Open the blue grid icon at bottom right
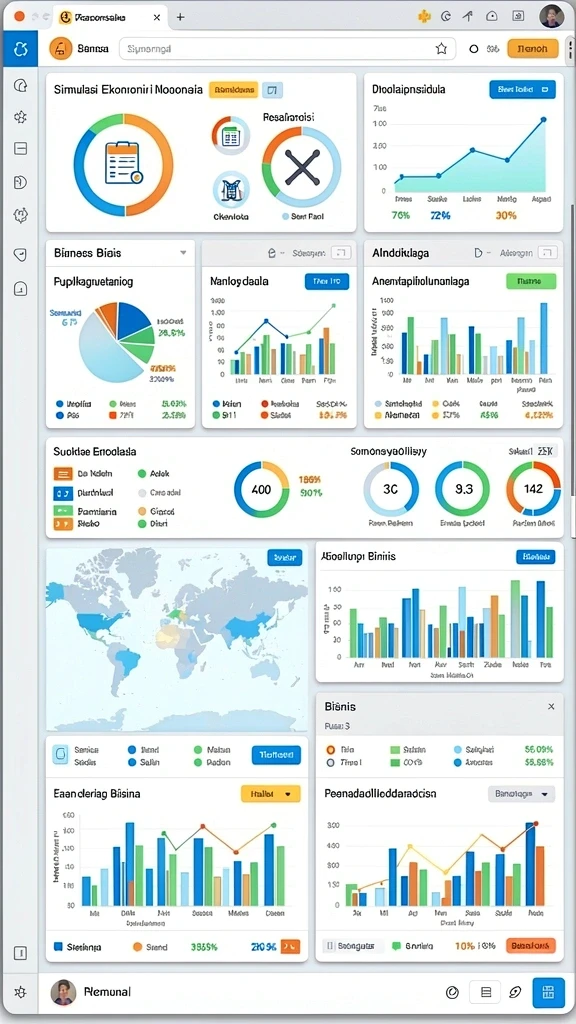The image size is (576, 1024). [x=548, y=993]
